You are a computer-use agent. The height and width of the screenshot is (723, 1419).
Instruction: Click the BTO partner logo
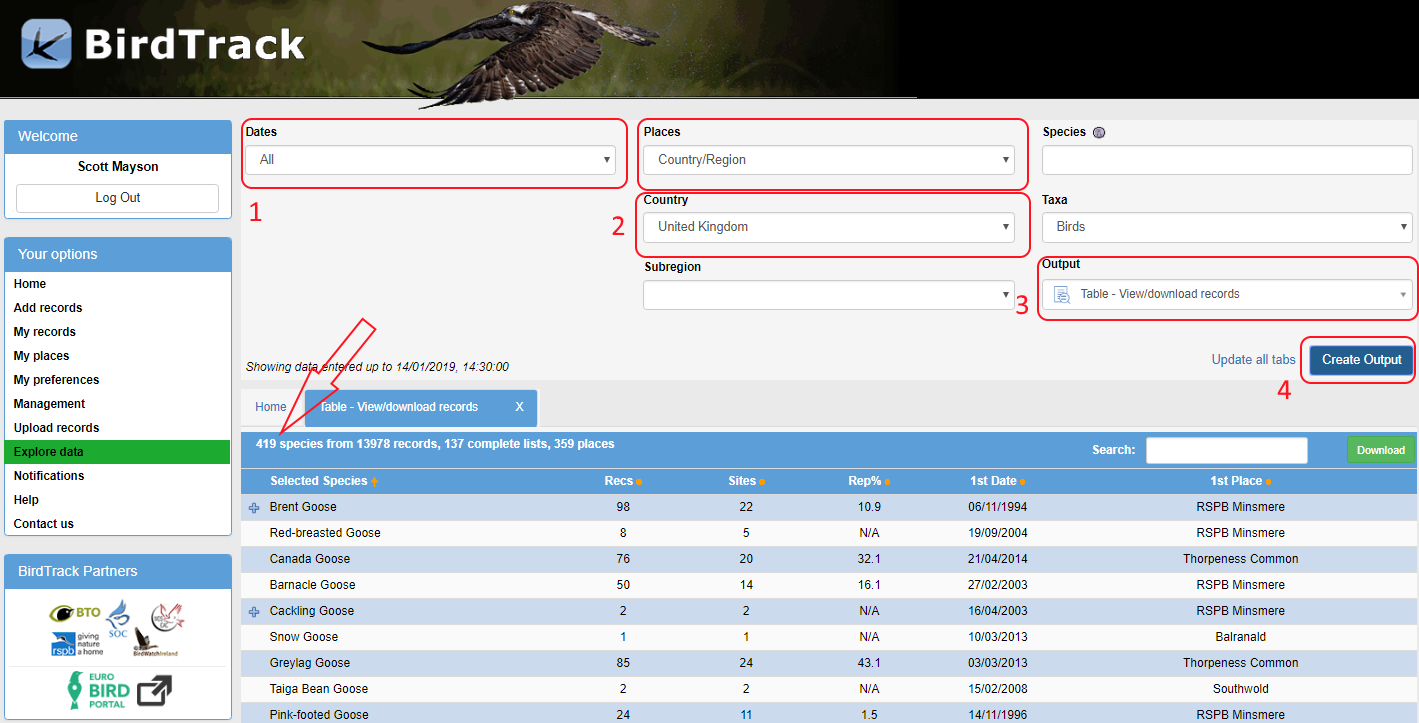(74, 613)
